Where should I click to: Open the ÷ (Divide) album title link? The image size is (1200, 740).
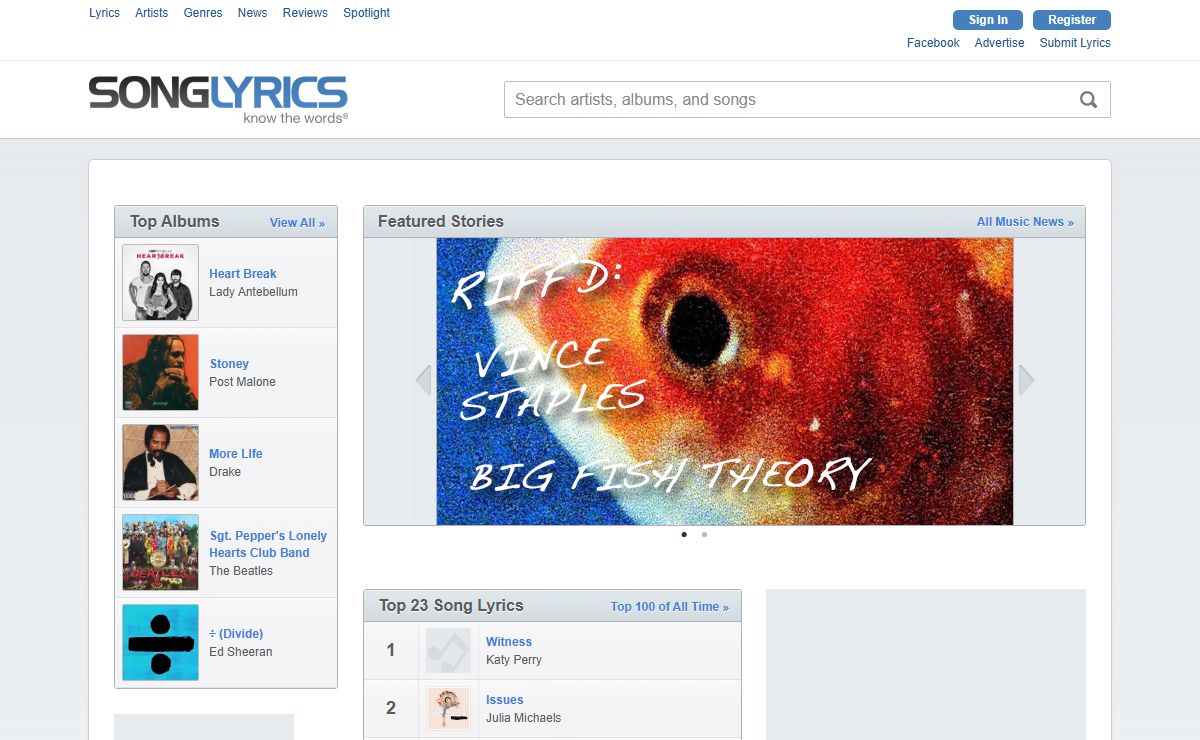click(x=236, y=634)
